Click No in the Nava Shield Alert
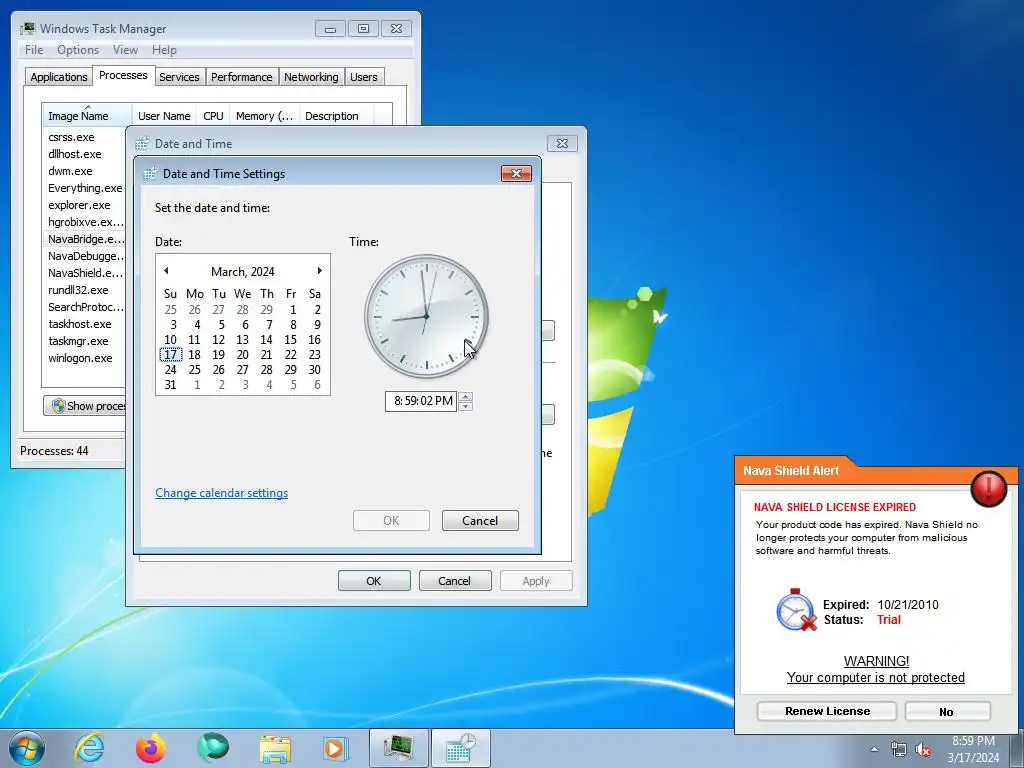 (947, 711)
